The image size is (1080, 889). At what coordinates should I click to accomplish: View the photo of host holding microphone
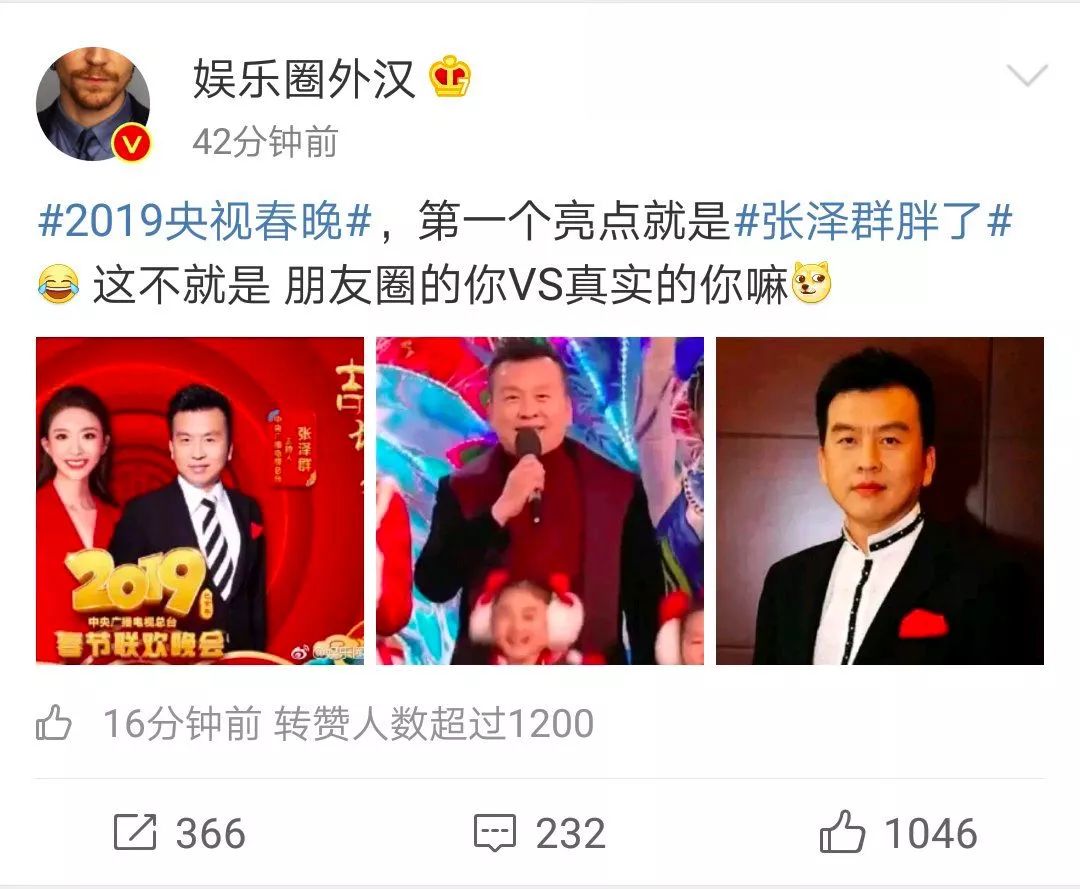[x=540, y=501]
